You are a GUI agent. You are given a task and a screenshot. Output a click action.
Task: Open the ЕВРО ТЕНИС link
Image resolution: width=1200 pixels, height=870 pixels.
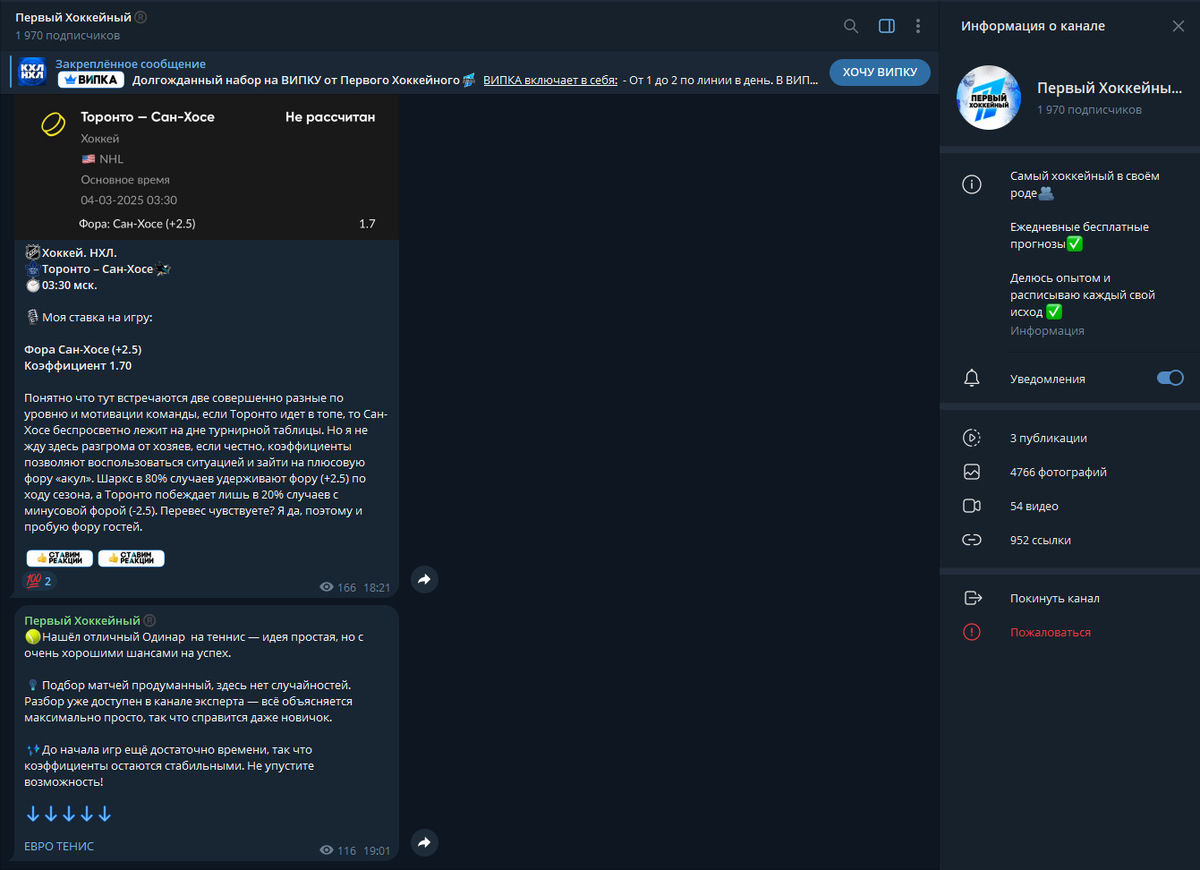pos(59,846)
